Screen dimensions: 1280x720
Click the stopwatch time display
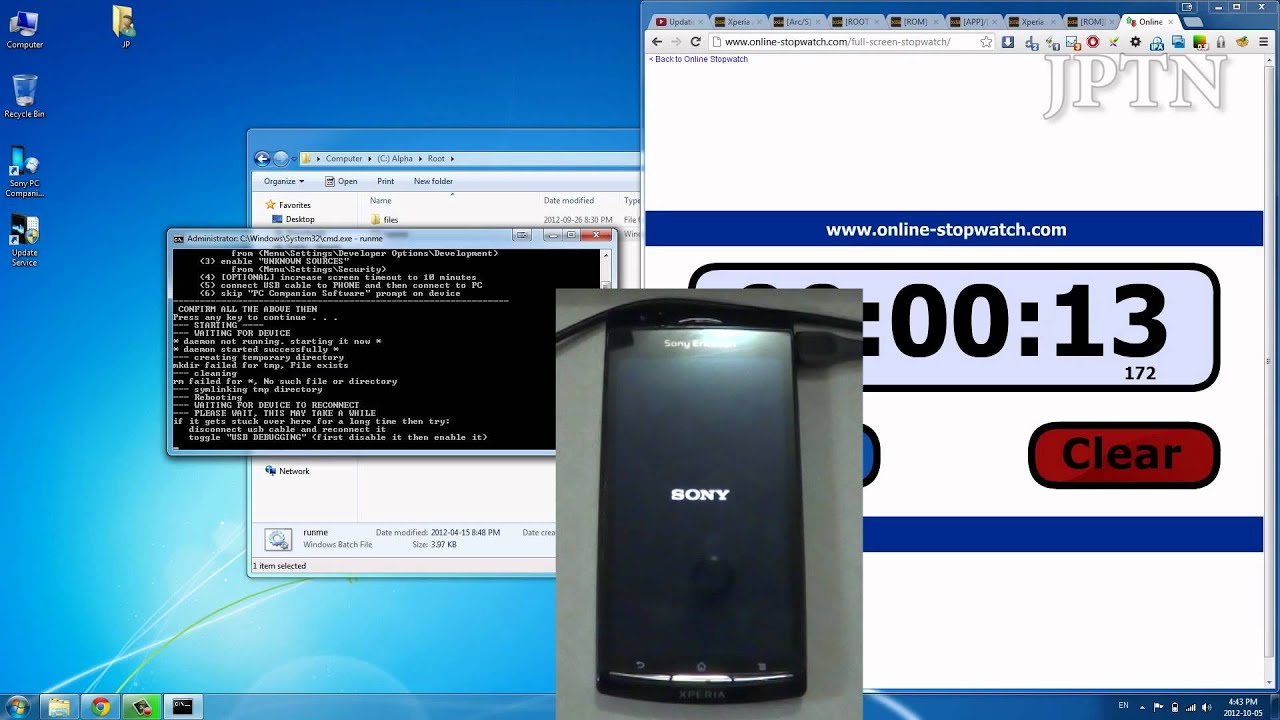click(x=954, y=327)
